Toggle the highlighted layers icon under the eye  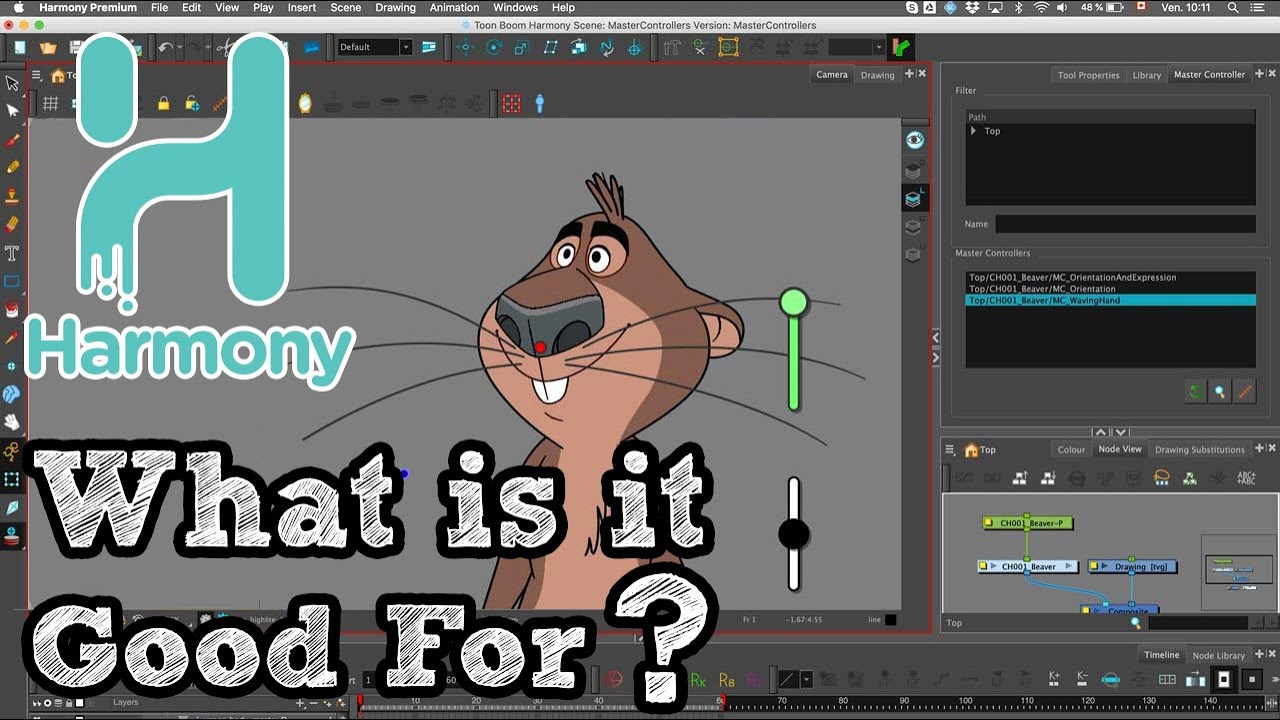[x=913, y=199]
